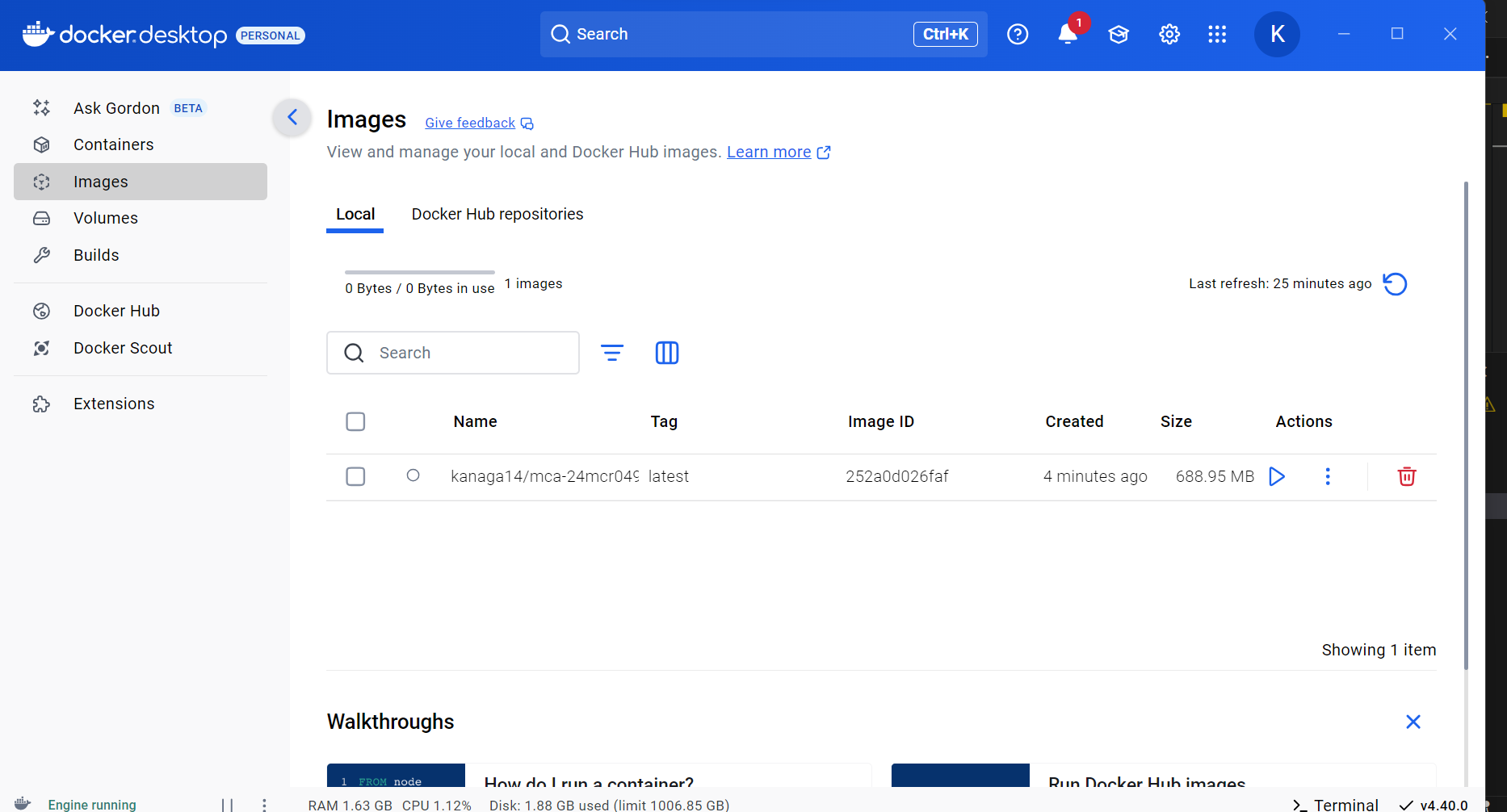
Task: Open more actions menu for image
Action: tap(1328, 476)
